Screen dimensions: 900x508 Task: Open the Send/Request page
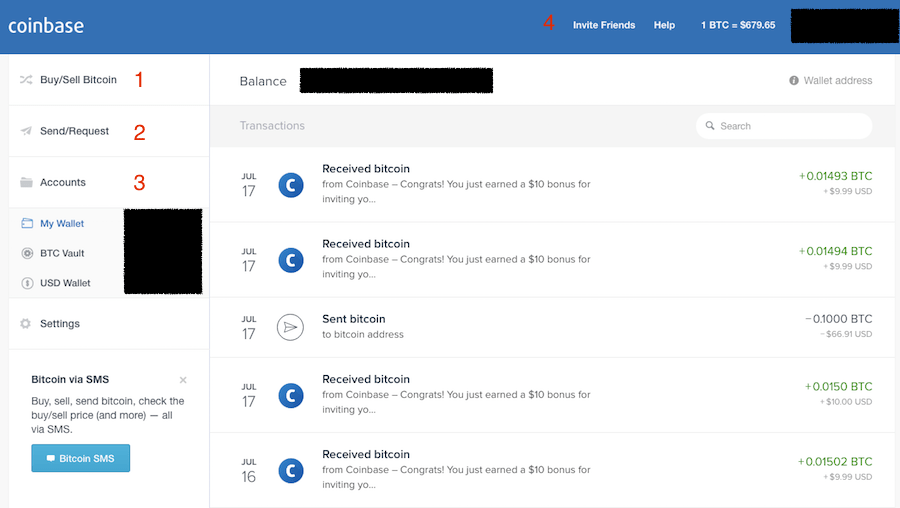pyautogui.click(x=109, y=131)
